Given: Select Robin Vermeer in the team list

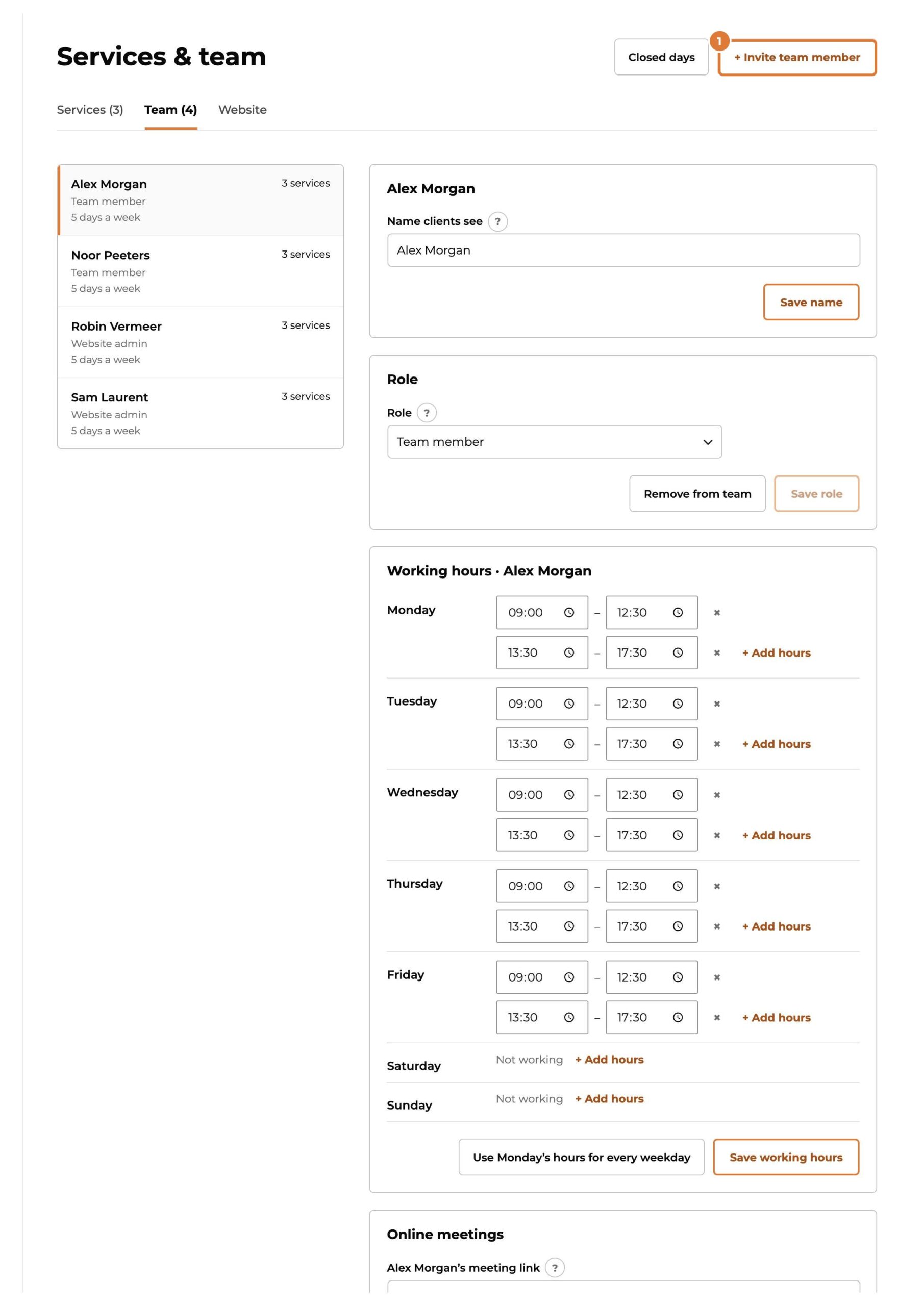Looking at the screenshot, I should [201, 342].
